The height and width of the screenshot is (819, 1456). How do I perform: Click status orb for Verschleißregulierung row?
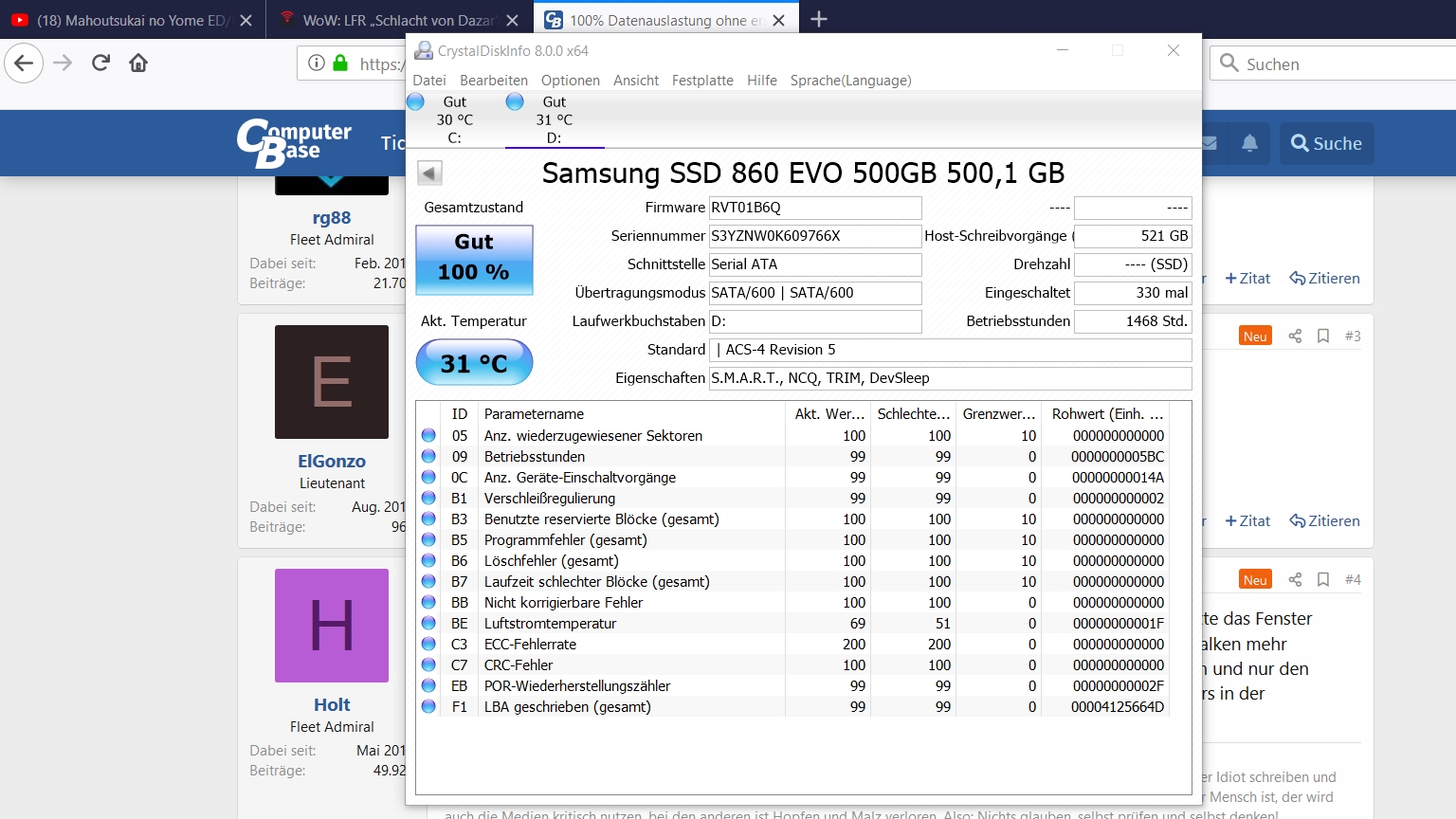click(x=428, y=499)
